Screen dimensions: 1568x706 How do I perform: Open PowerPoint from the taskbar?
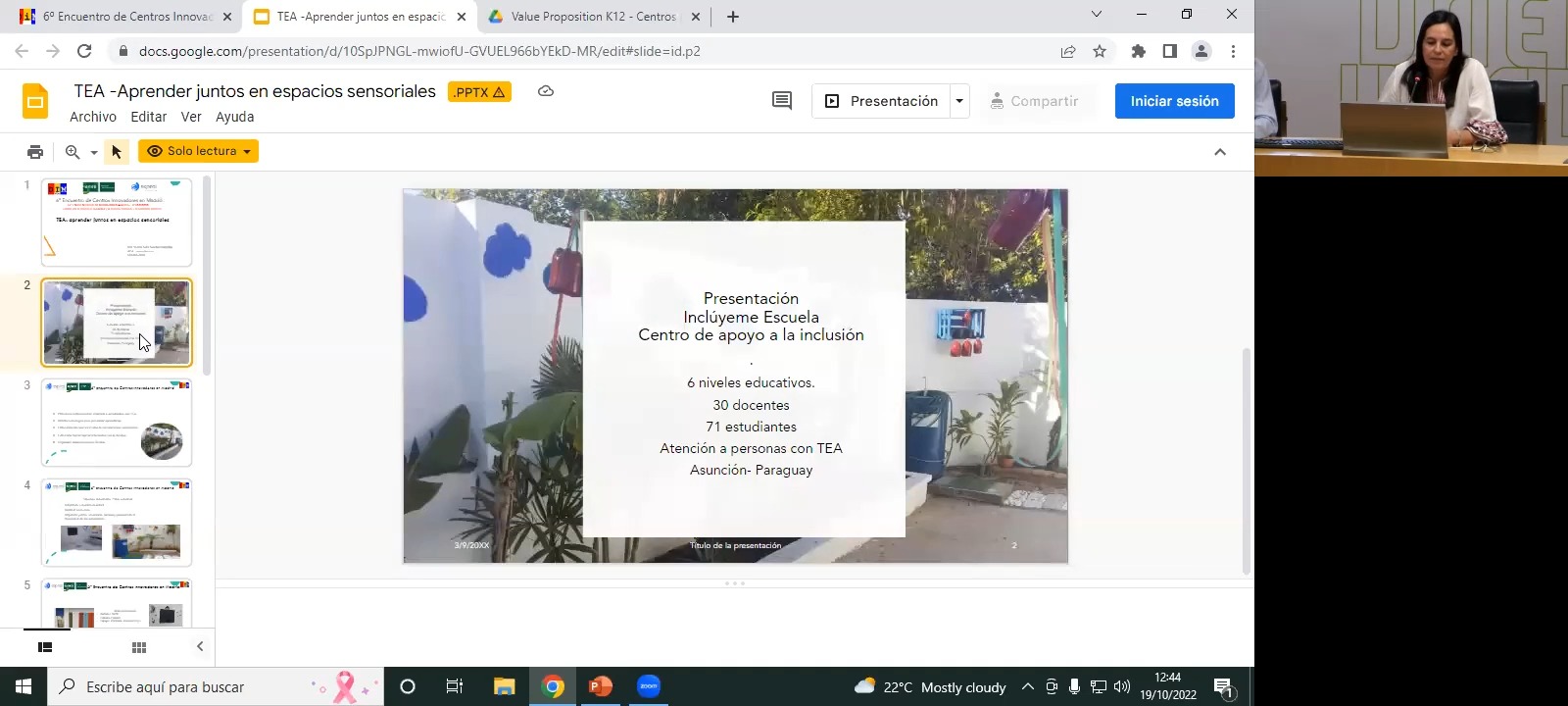[600, 686]
